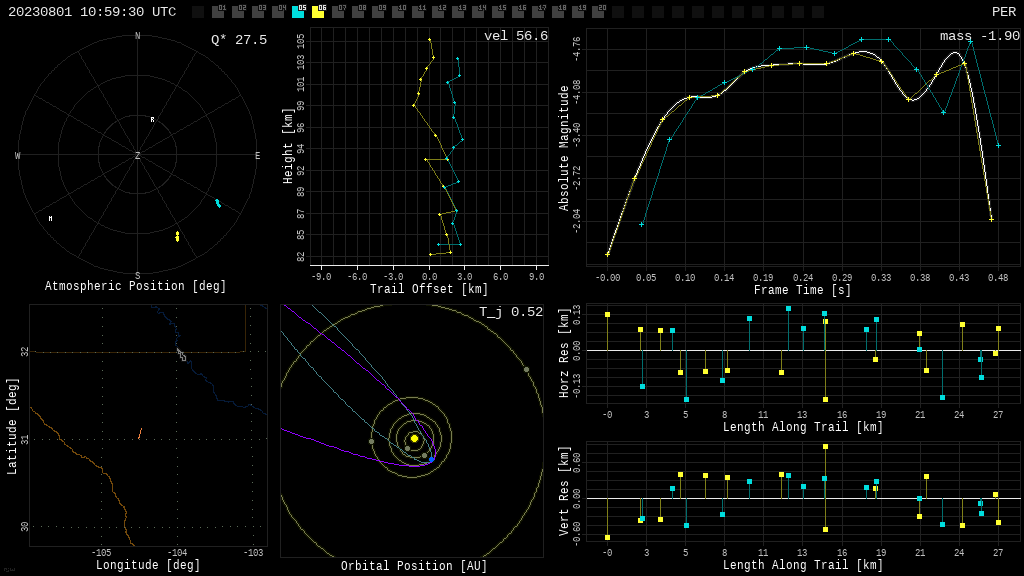Screen dimensions: 1024x576
Task: Select station indicator square 12
Action: (x=438, y=12)
